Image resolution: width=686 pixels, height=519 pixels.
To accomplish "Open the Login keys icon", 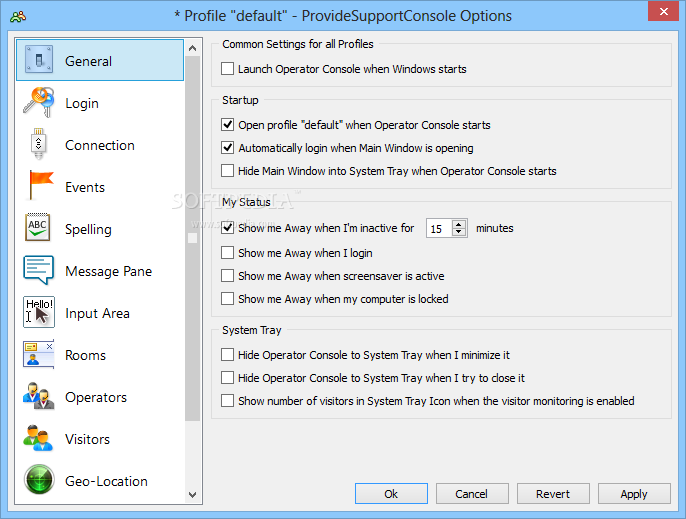I will [38, 102].
